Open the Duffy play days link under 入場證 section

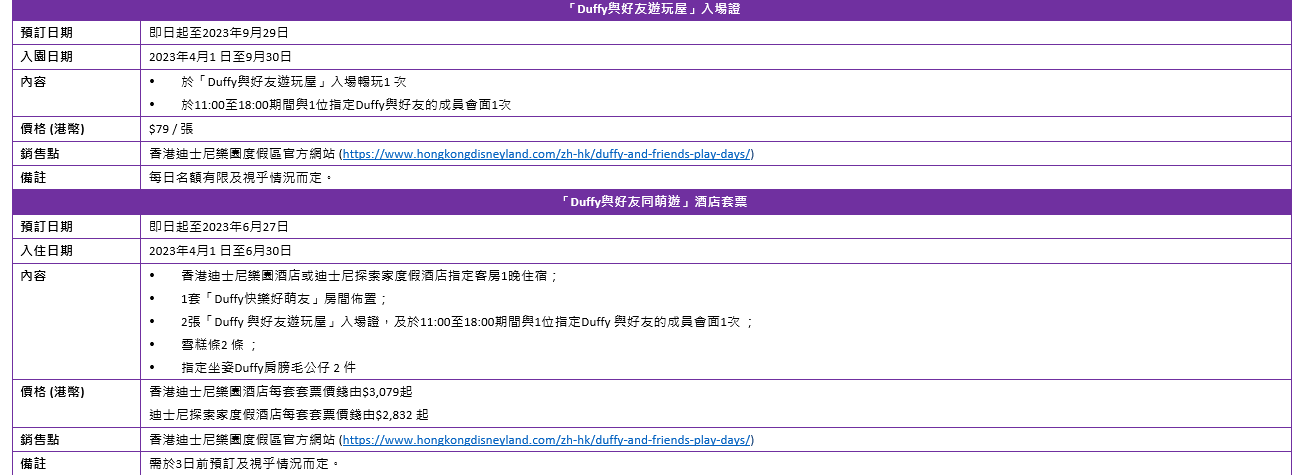(547, 154)
